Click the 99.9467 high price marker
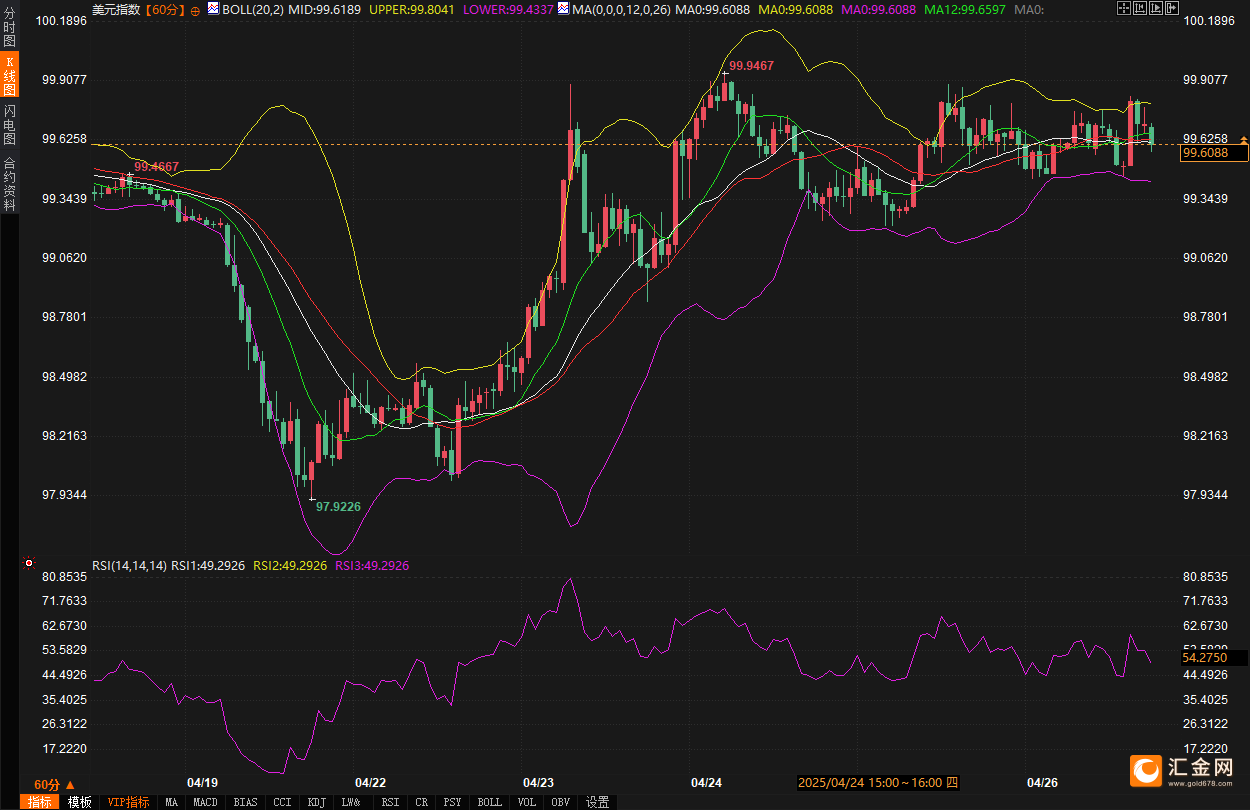The width and height of the screenshot is (1250, 810). [751, 65]
